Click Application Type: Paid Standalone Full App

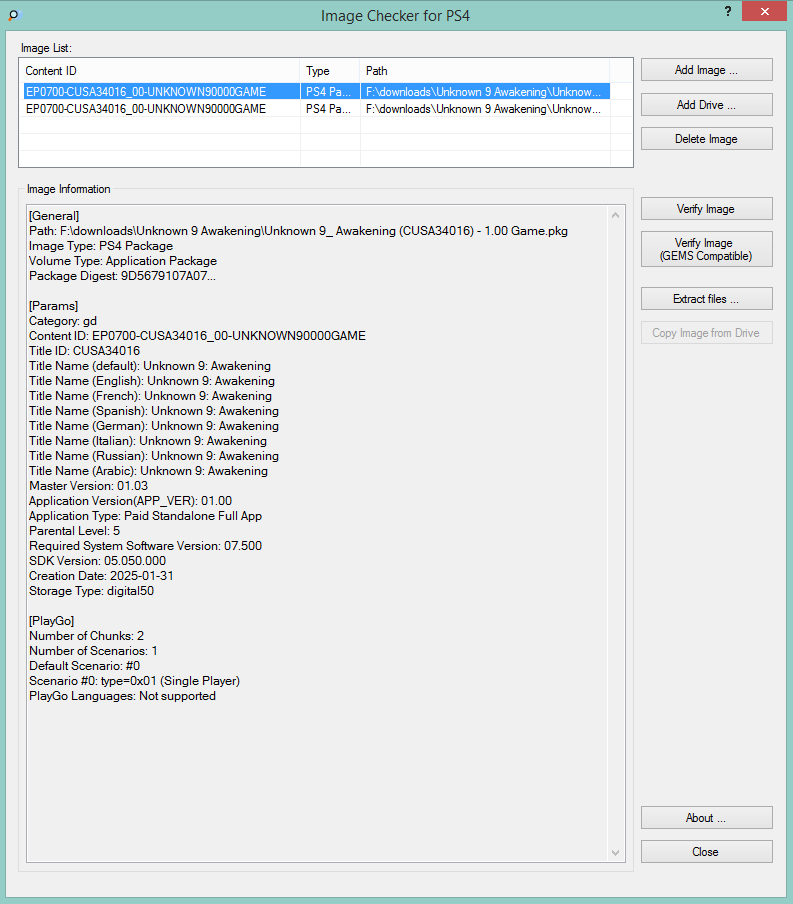[145, 516]
